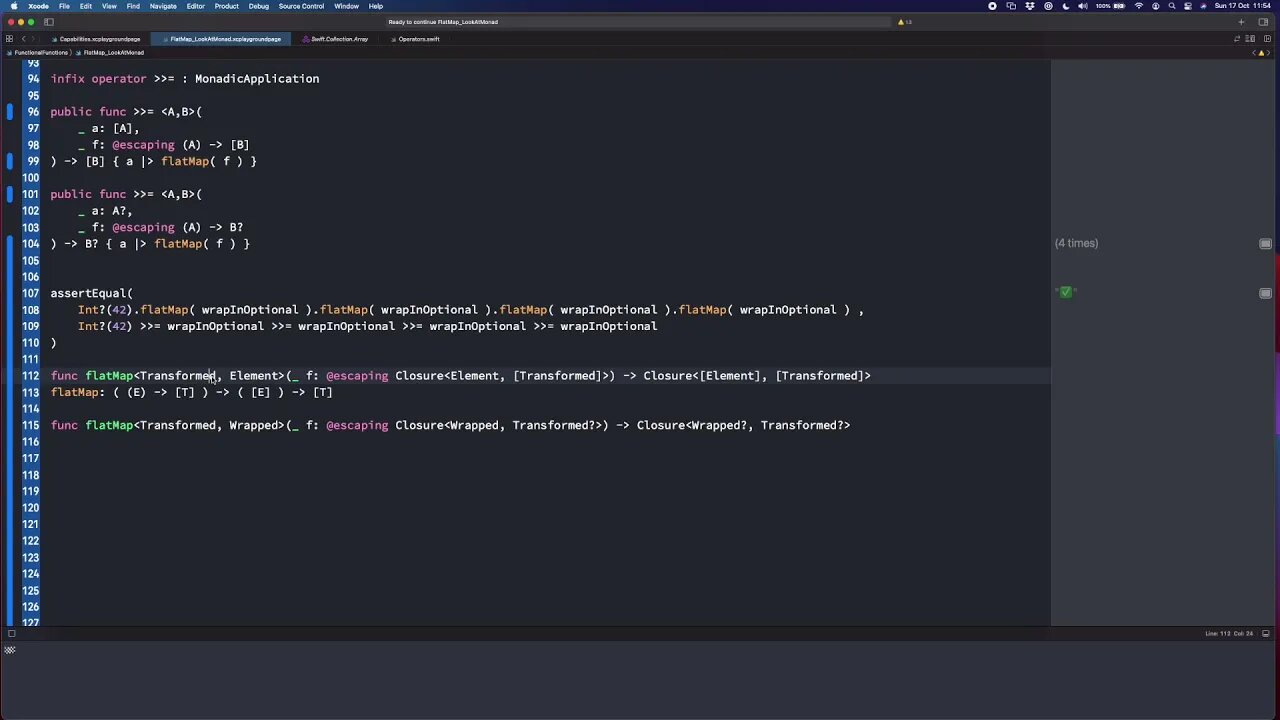
Task: Open the Product menu
Action: tap(227, 6)
